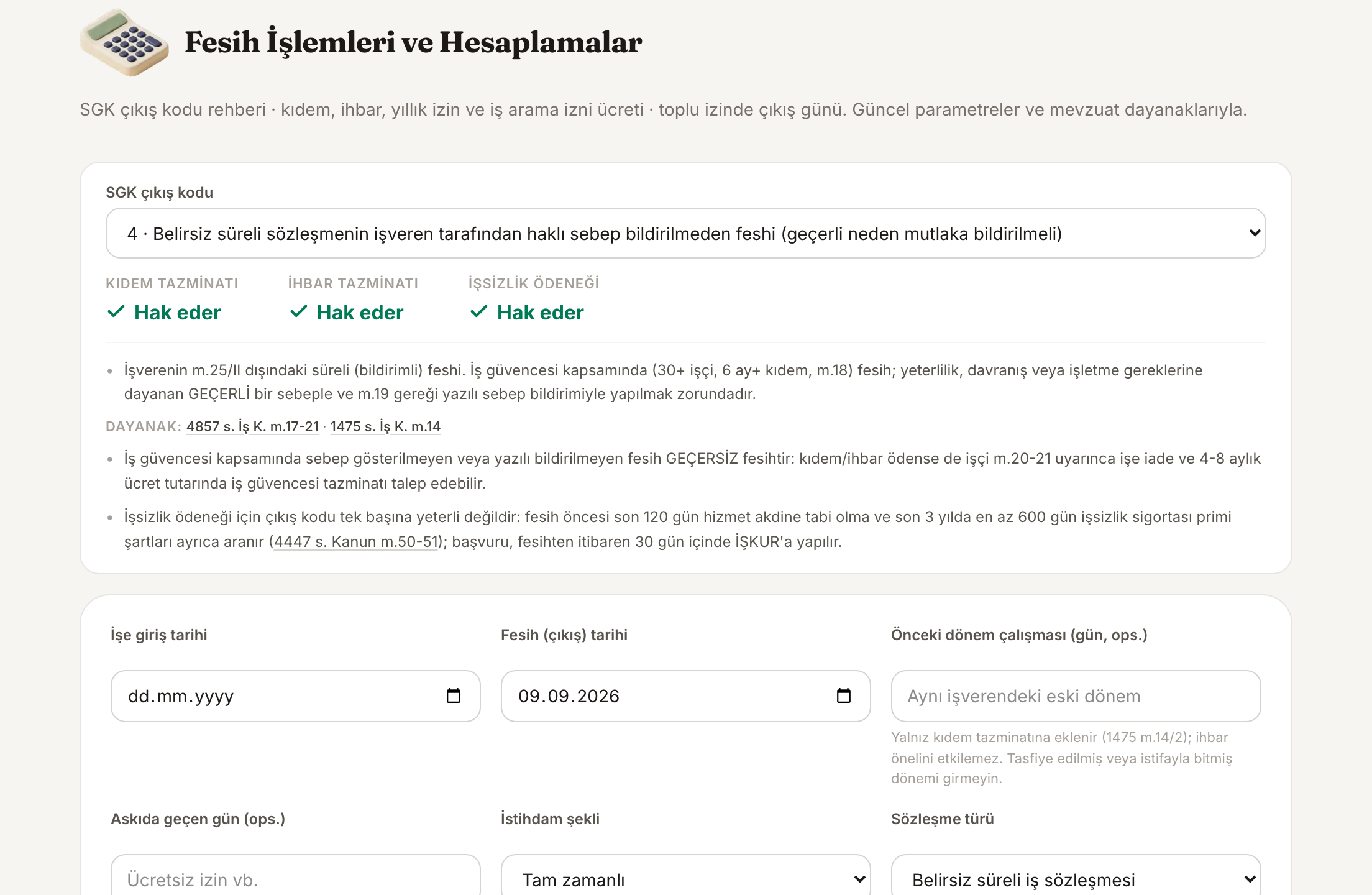Open calendar picker for Fesih tarihi
This screenshot has width=1372, height=895.
click(843, 695)
